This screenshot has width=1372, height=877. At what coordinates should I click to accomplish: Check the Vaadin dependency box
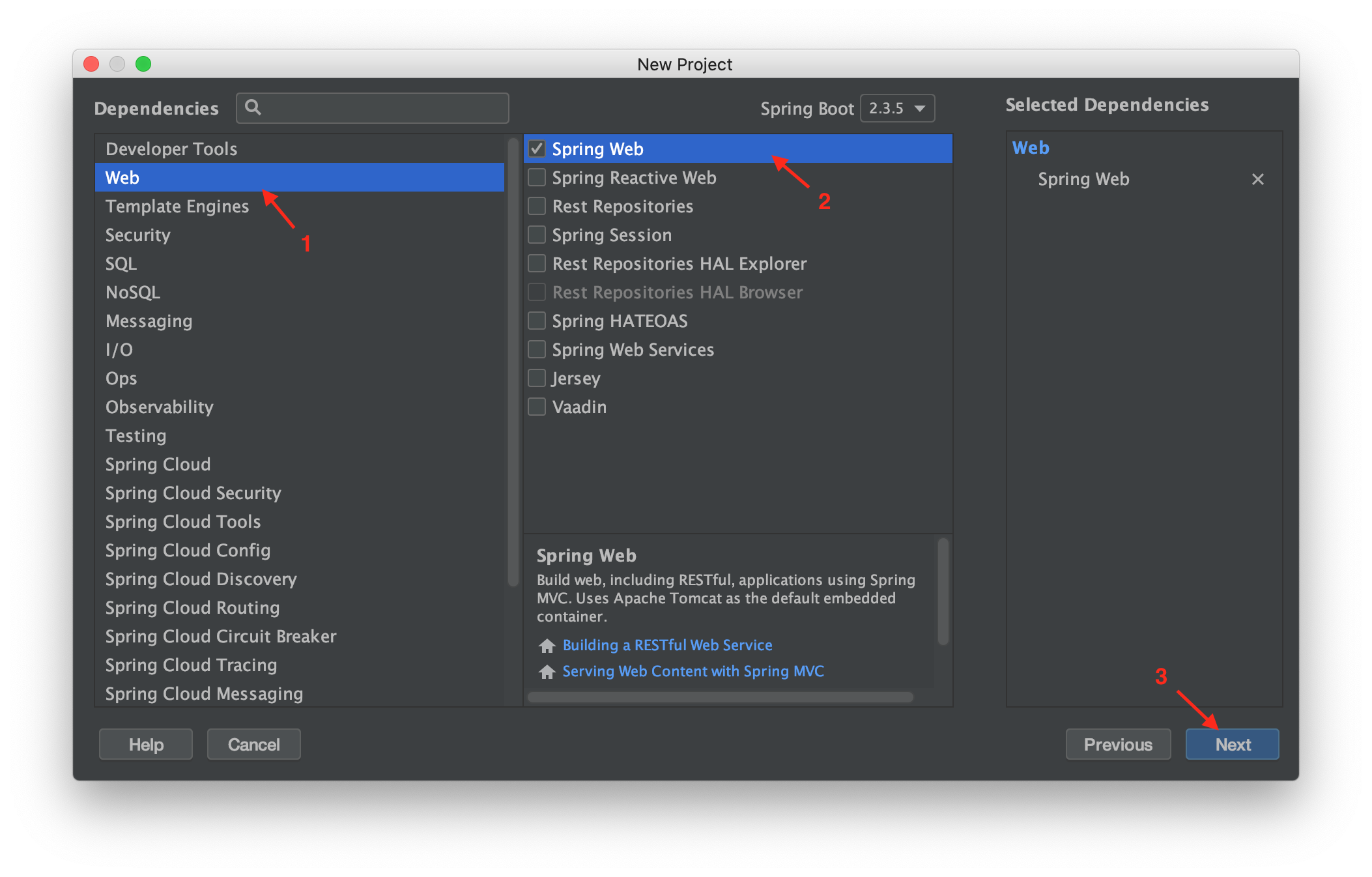coord(537,407)
